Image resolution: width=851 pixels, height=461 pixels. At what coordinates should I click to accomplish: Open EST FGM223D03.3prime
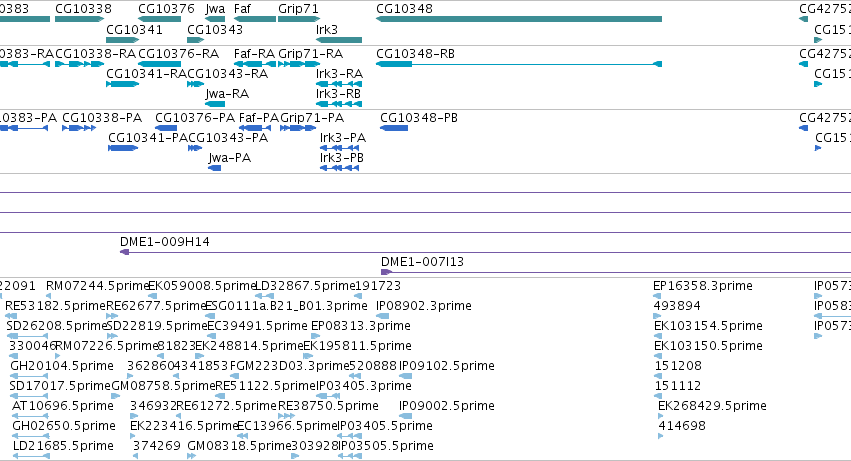click(290, 366)
